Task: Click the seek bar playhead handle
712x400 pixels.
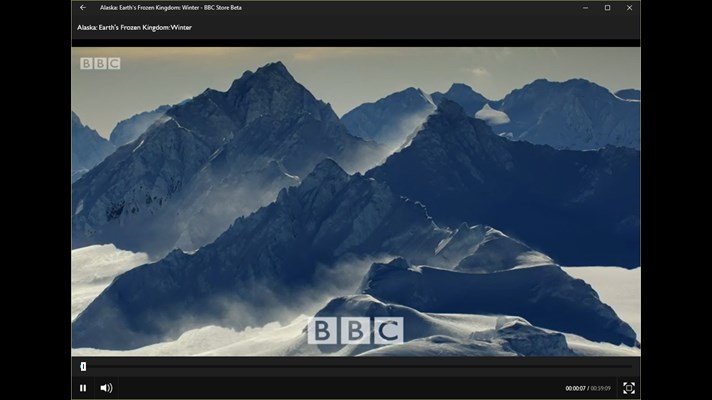Action: (x=83, y=366)
